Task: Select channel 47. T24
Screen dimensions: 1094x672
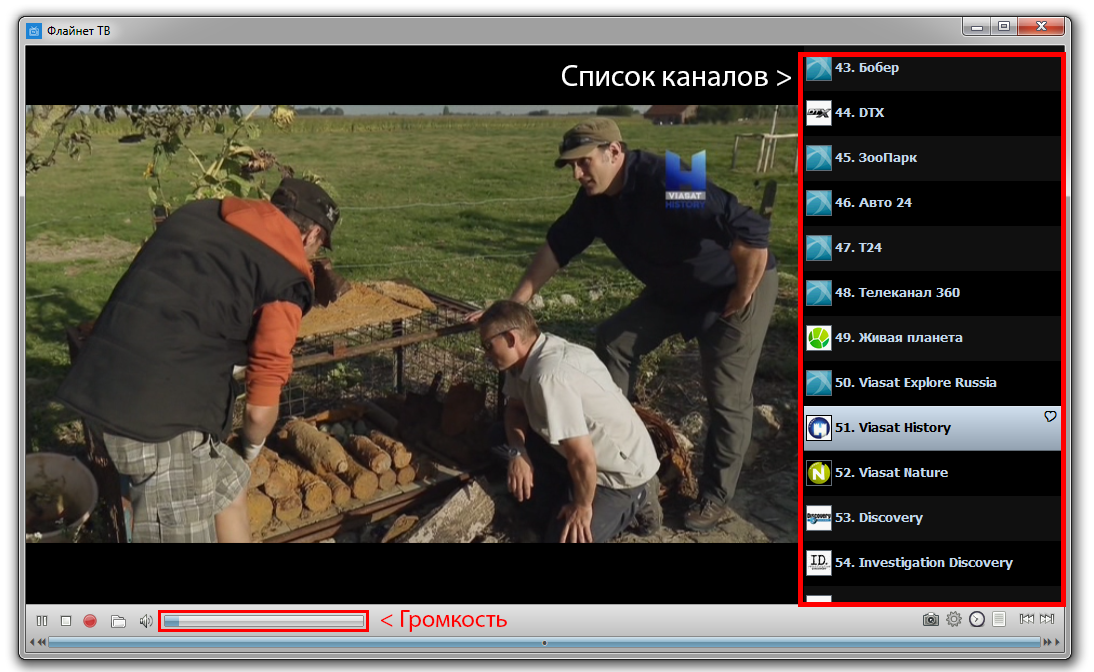Action: 932,248
